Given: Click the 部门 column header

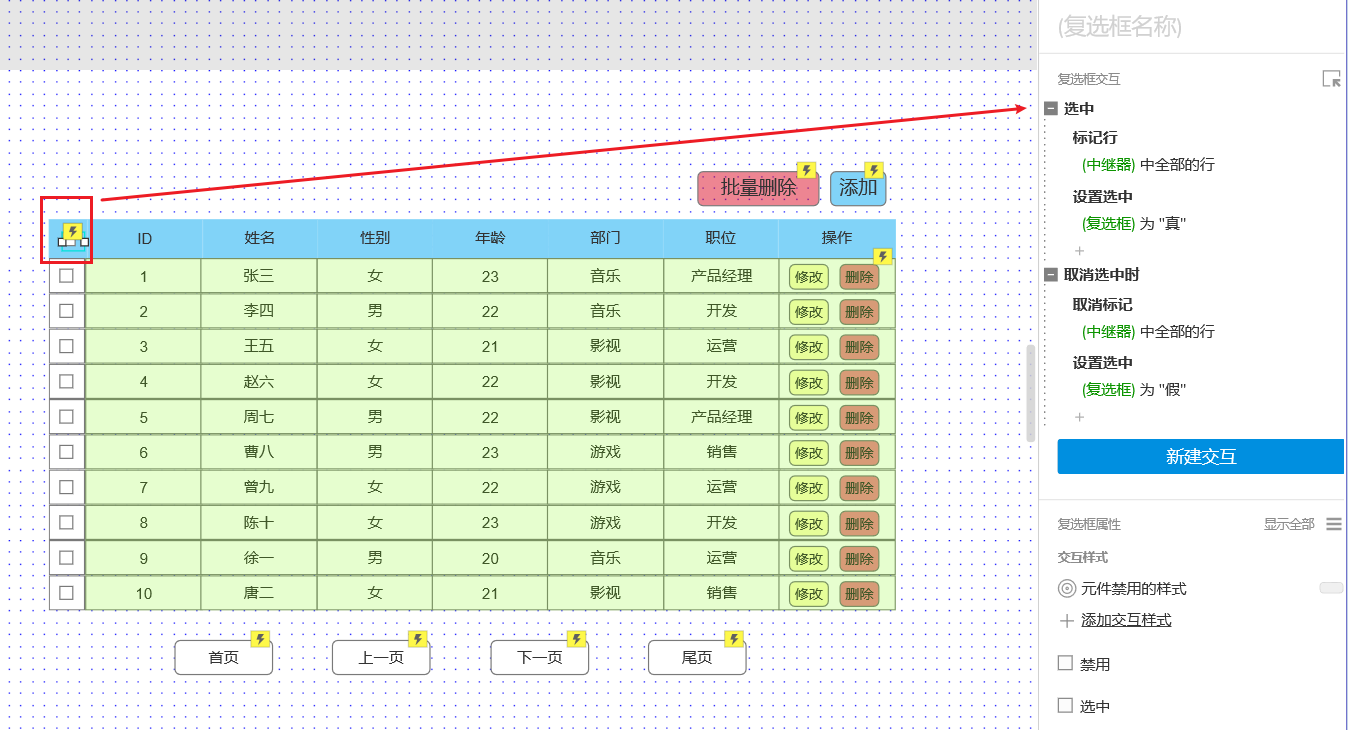Looking at the screenshot, I should [605, 238].
